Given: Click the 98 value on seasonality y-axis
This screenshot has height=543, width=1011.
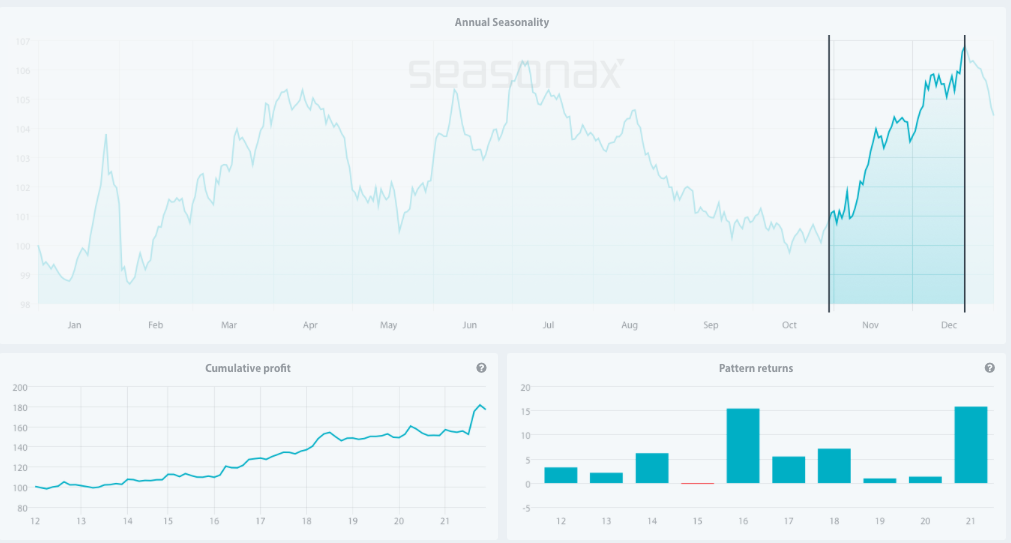Looking at the screenshot, I should [25, 304].
